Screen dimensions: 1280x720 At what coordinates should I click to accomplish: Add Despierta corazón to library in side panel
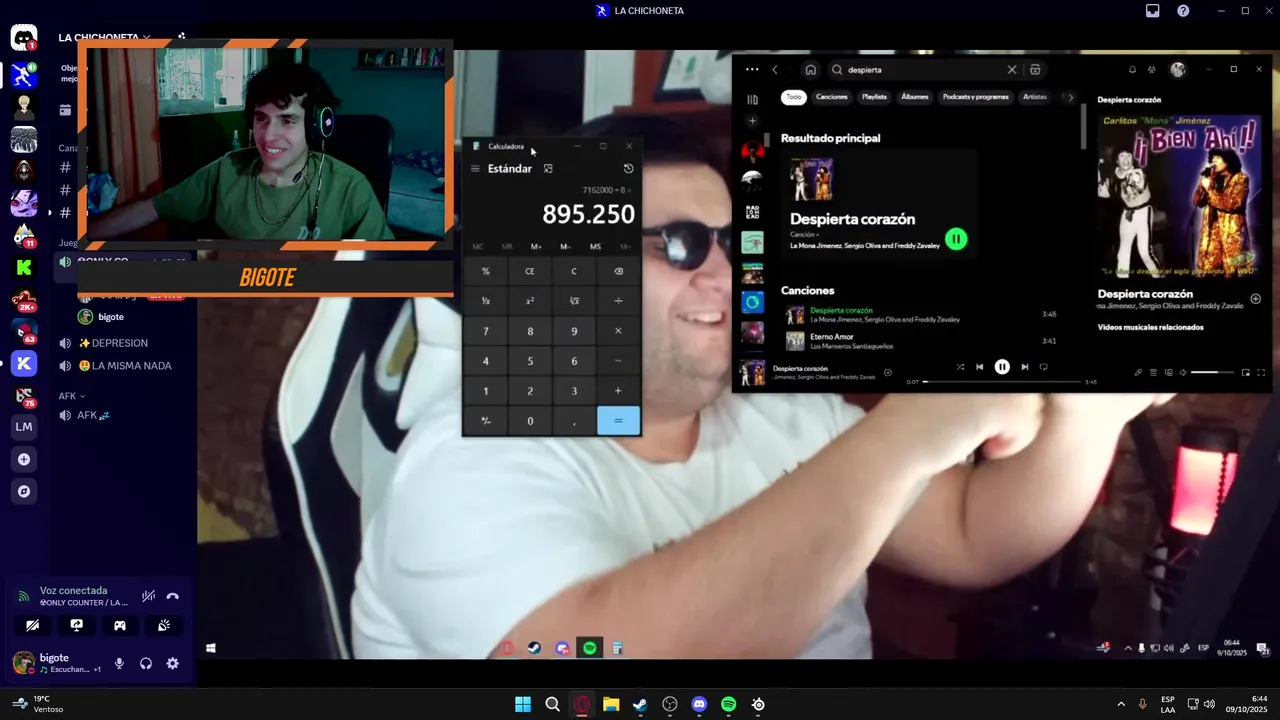(1256, 298)
